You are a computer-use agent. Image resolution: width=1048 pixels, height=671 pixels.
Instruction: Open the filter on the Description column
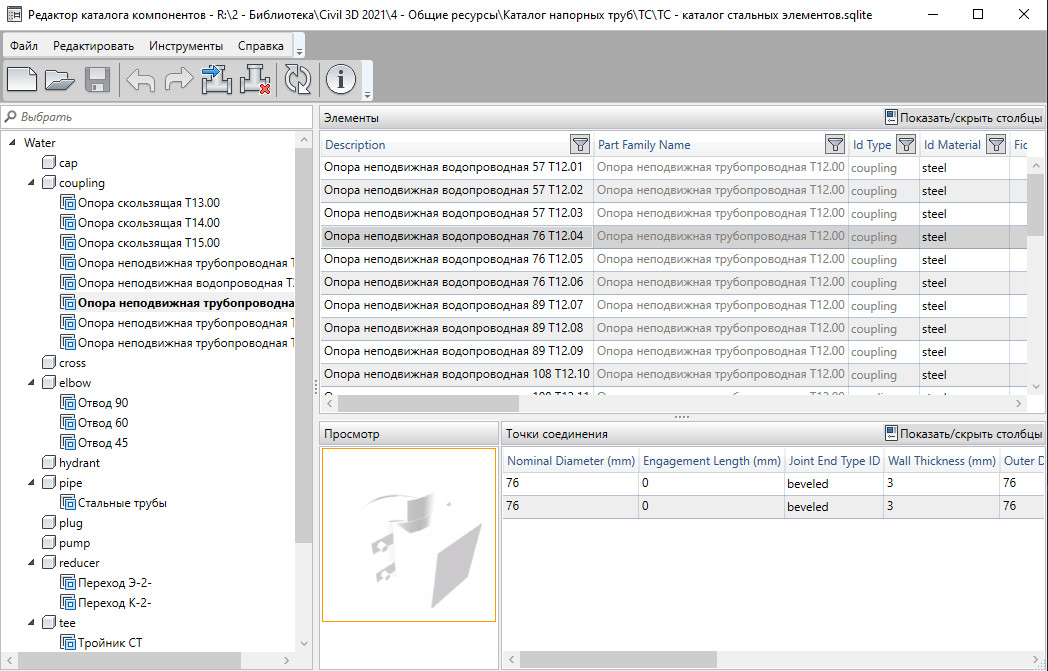579,145
